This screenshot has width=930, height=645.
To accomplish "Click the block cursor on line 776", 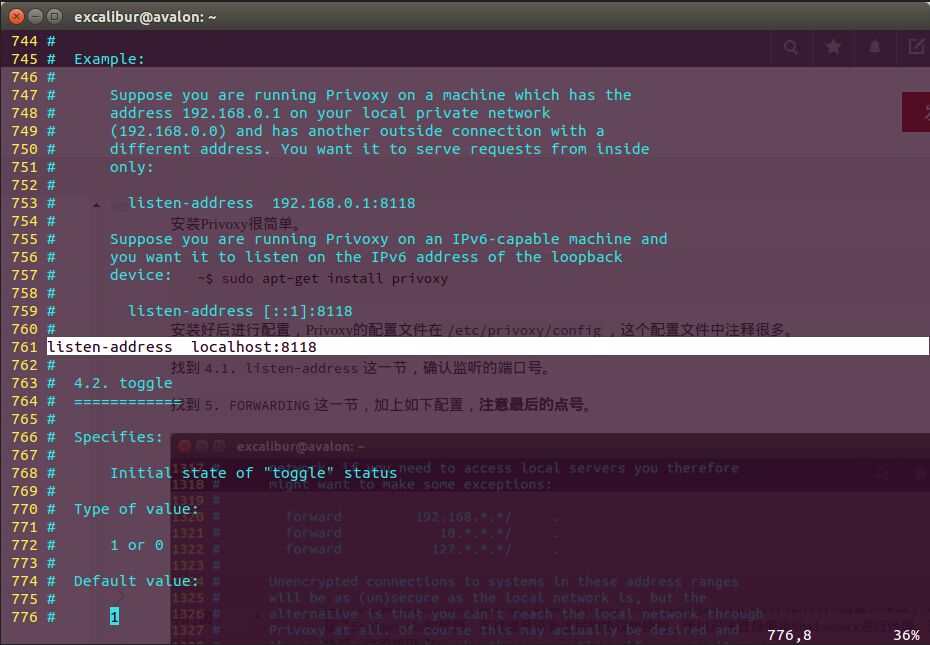I will [x=114, y=617].
